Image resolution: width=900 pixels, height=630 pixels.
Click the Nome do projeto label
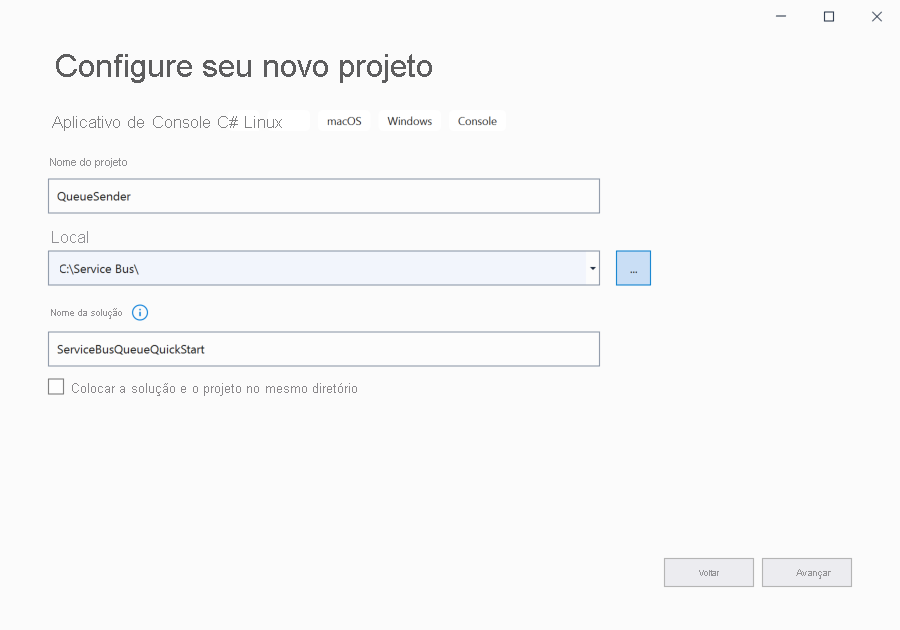88,161
